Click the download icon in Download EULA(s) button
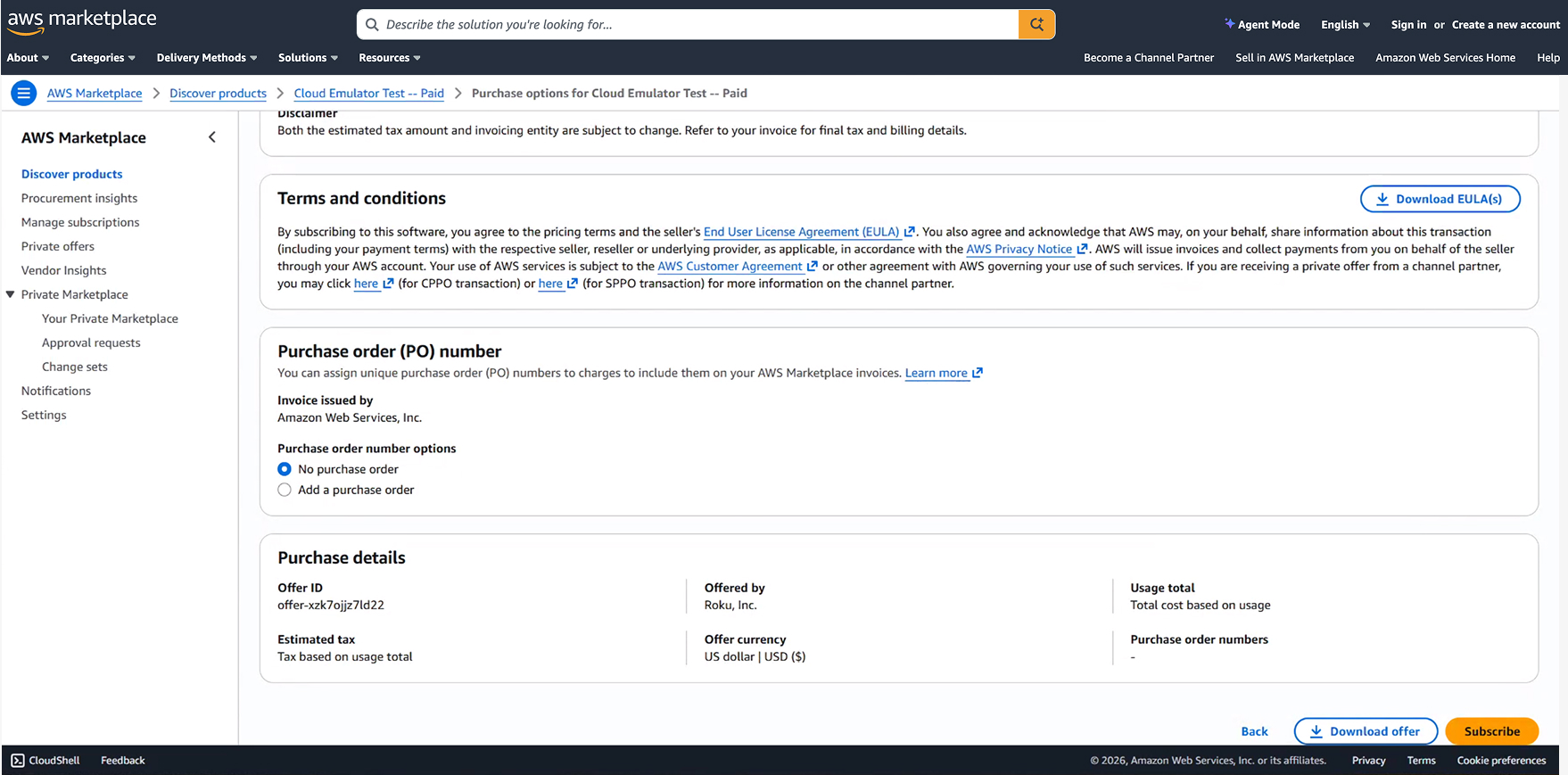The height and width of the screenshot is (775, 1568). (1382, 199)
